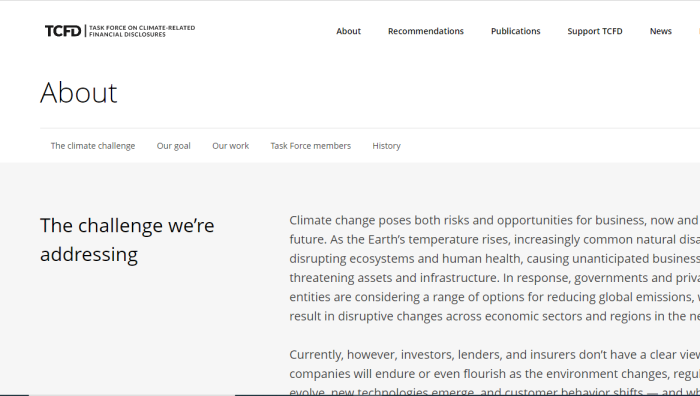Image resolution: width=700 pixels, height=396 pixels.
Task: Click the text line beginning companies will endure
Action: coord(495,374)
